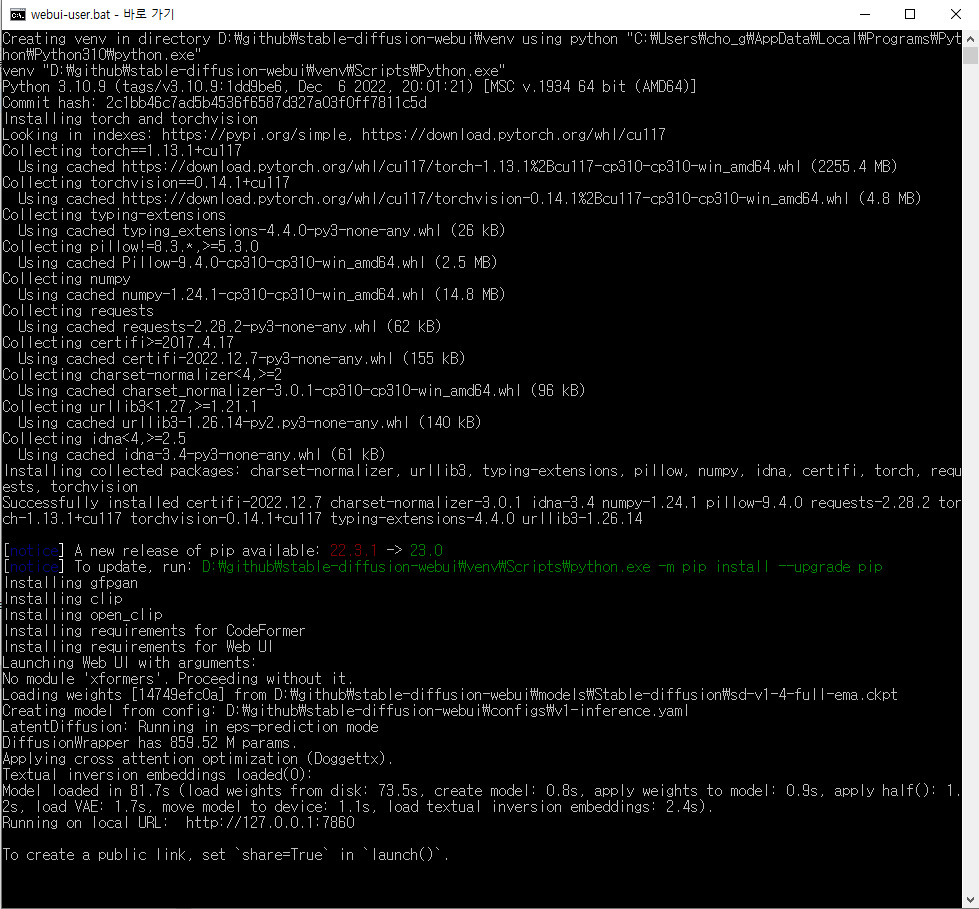Click the 'Collecting typing-extensions' line

tap(114, 214)
